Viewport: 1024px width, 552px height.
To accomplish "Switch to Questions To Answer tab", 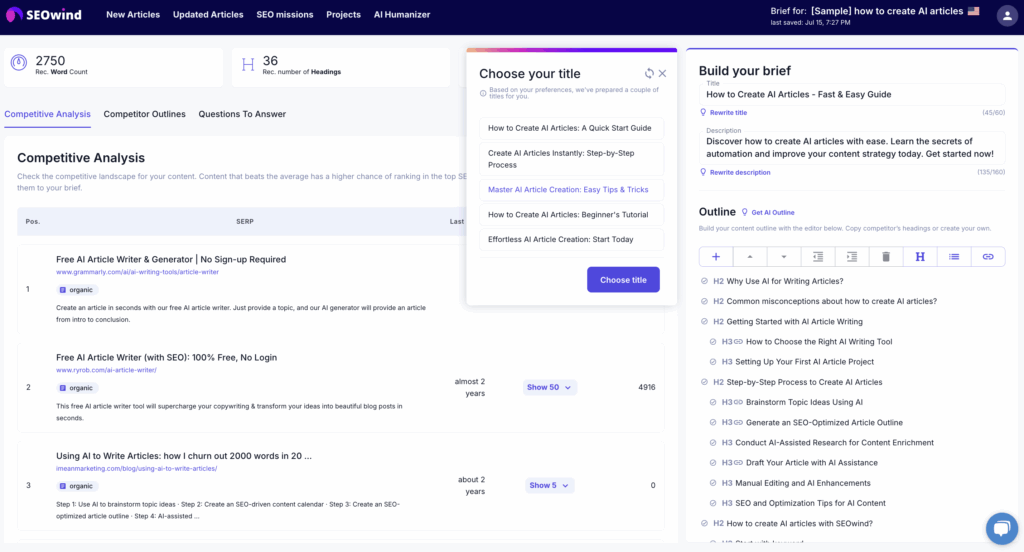I will coord(242,114).
